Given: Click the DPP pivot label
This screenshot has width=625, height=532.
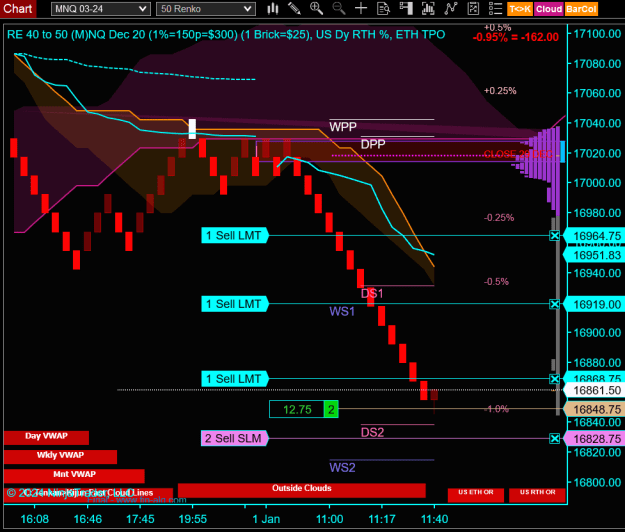Looking at the screenshot, I should [x=373, y=144].
